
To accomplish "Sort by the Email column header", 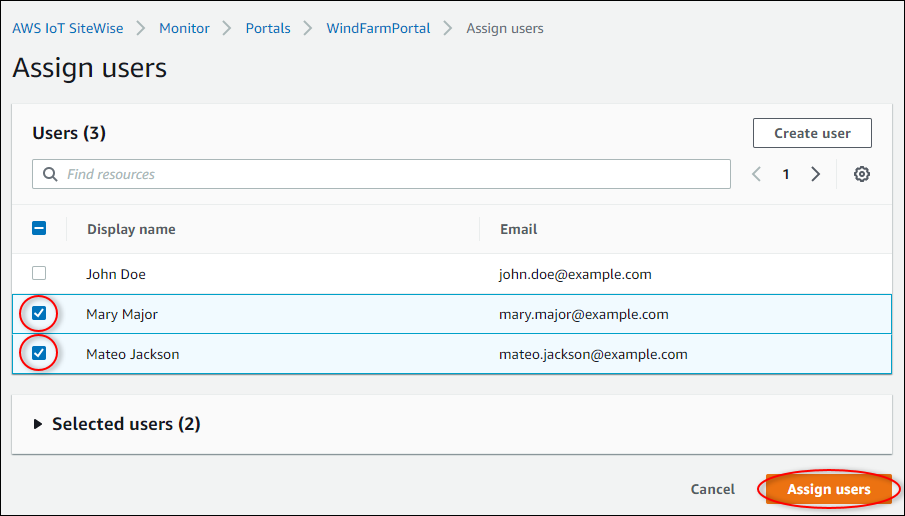I will pos(518,229).
